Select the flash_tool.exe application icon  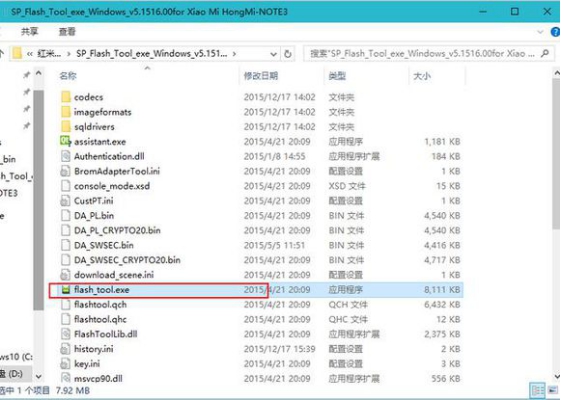(x=65, y=289)
